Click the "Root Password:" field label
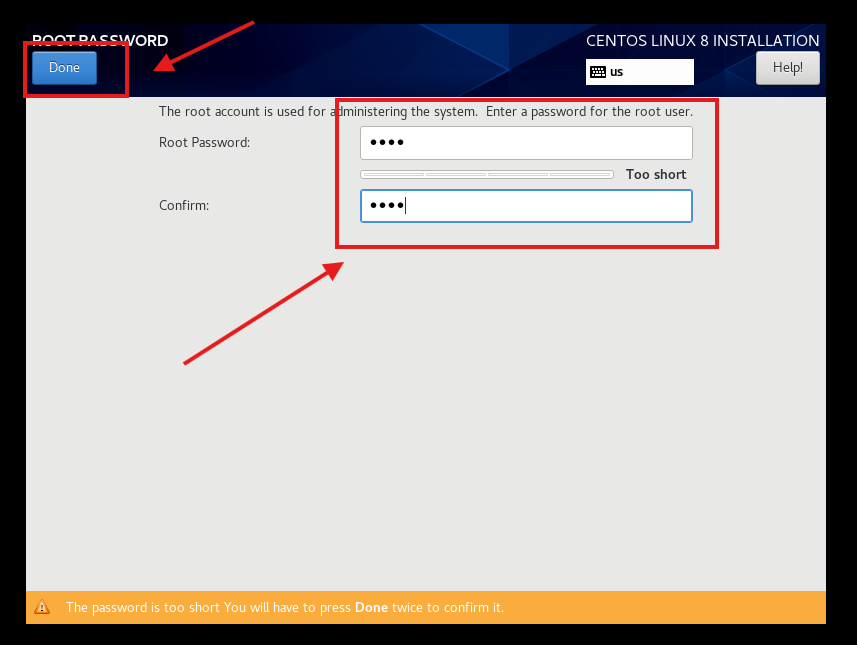The height and width of the screenshot is (645, 857). [204, 143]
